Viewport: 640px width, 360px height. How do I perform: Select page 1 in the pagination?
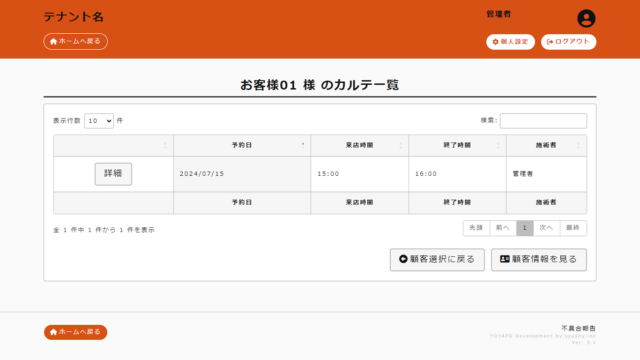click(x=525, y=228)
